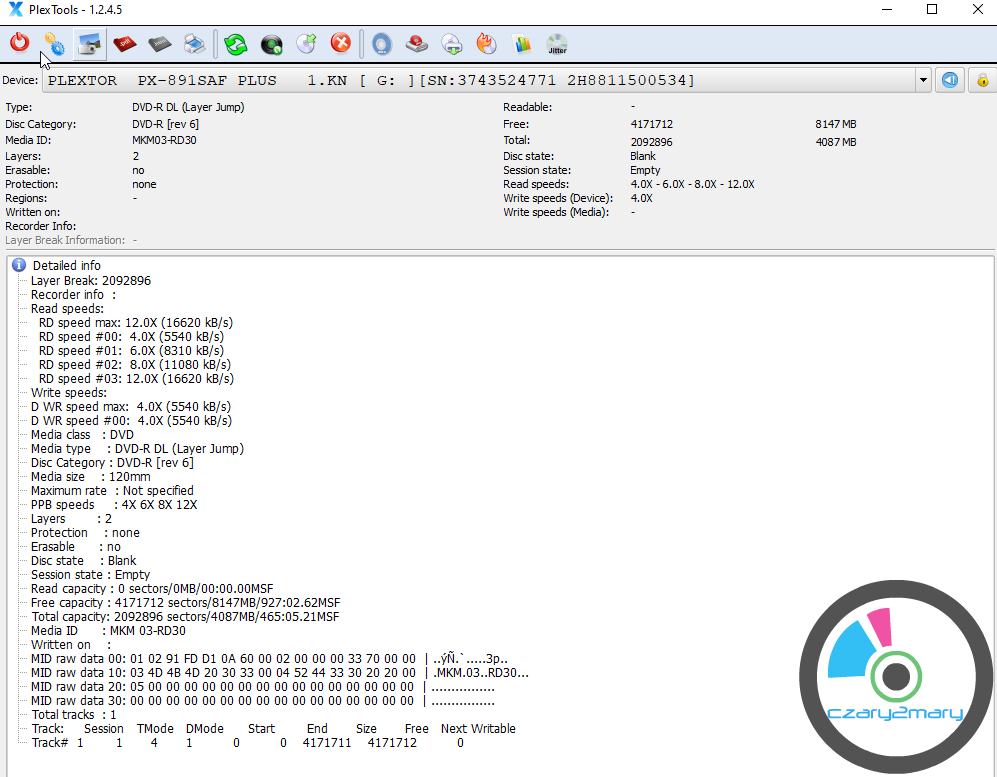Click the red X stop icon
This screenshot has width=997, height=777.
click(341, 44)
